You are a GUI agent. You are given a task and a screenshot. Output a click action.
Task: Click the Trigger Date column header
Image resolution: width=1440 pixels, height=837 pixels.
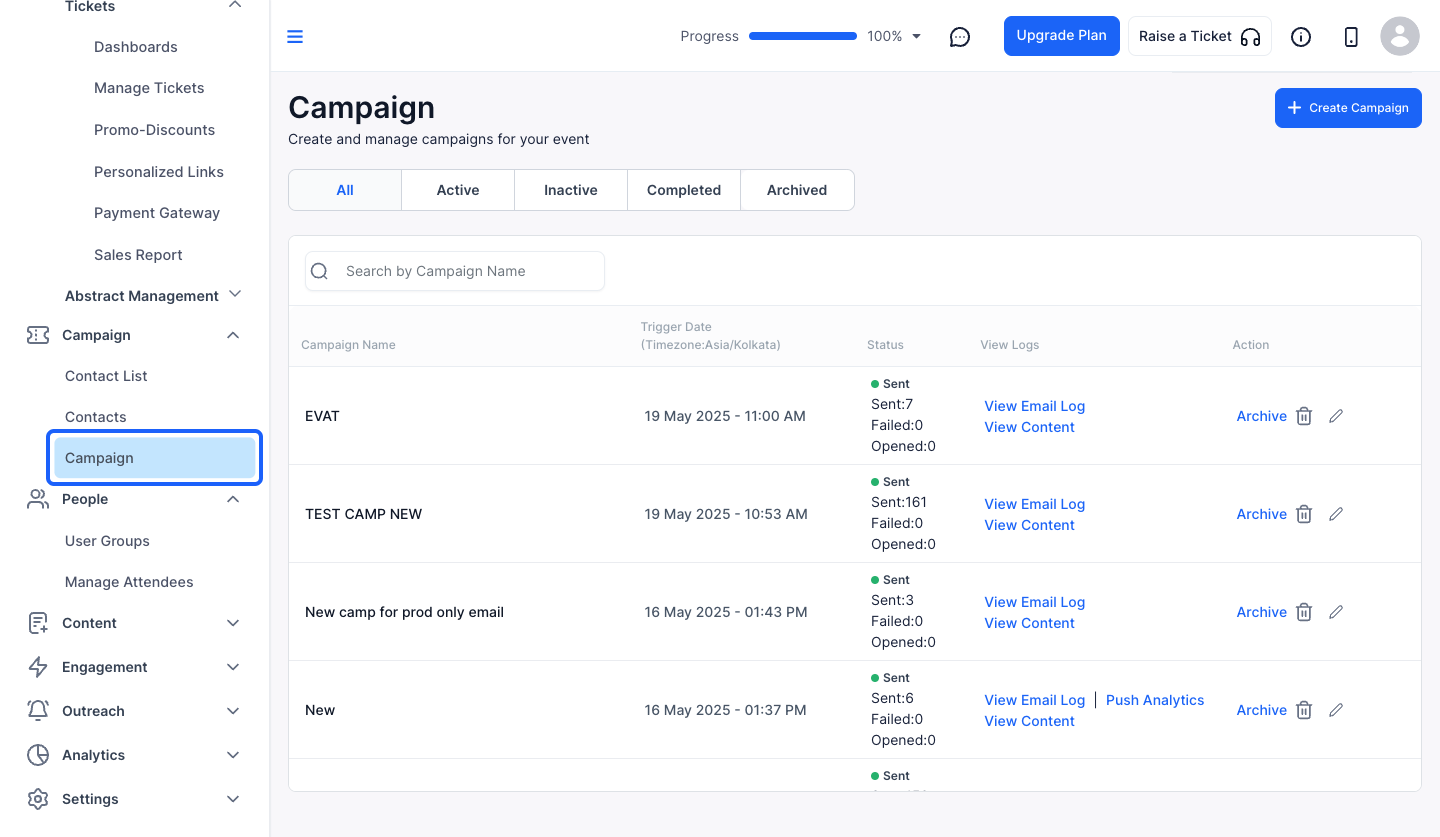[x=711, y=336]
